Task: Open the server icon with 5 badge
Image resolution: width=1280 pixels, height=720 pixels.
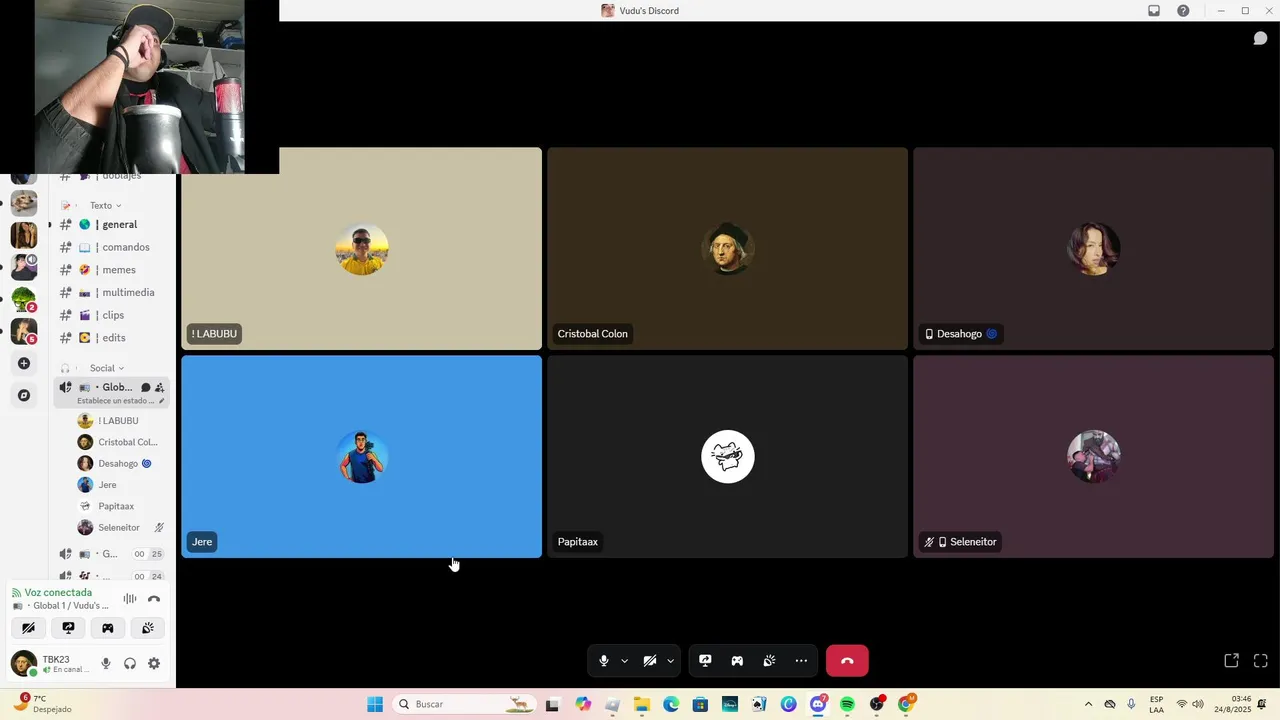Action: coord(24,331)
